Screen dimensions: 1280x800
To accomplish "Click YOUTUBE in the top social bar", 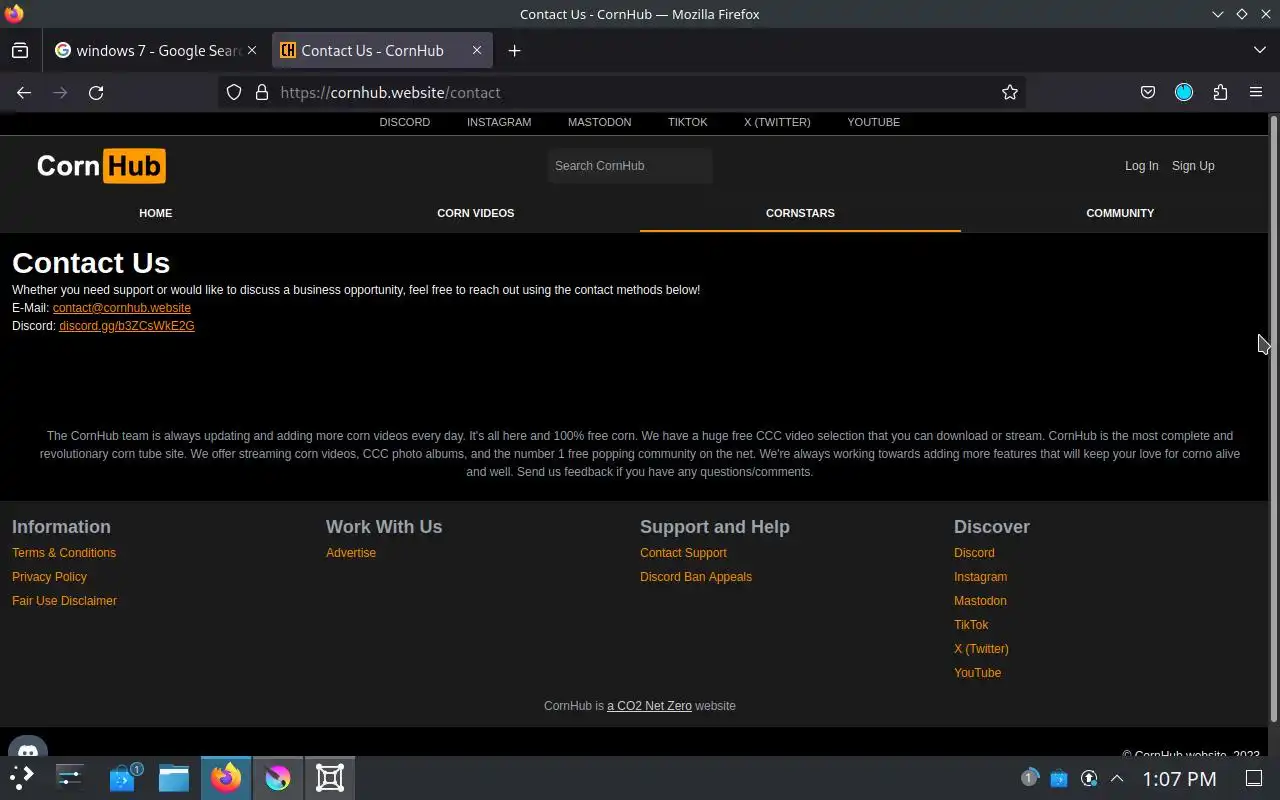I will (873, 122).
